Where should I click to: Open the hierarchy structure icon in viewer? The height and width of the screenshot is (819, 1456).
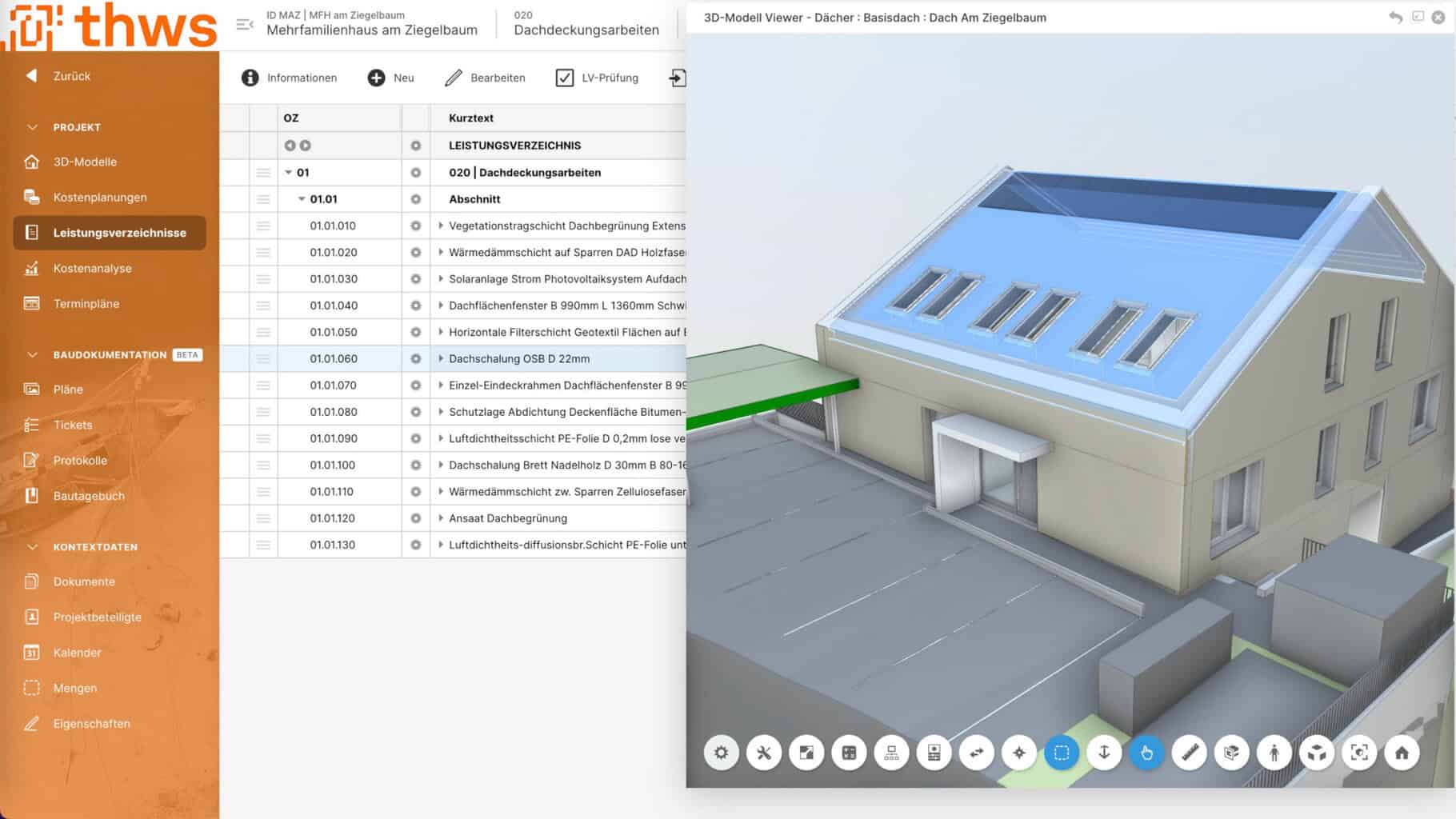pyautogui.click(x=891, y=753)
